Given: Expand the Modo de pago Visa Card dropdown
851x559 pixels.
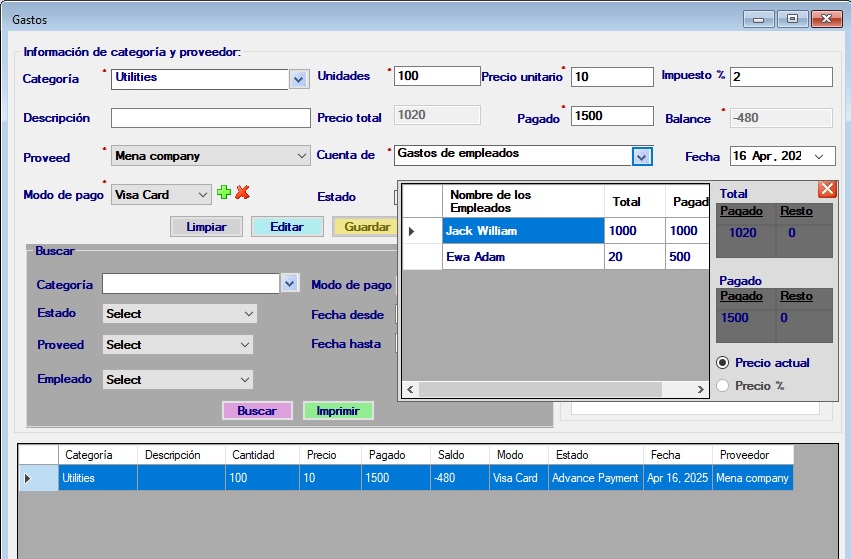Looking at the screenshot, I should tap(203, 195).
